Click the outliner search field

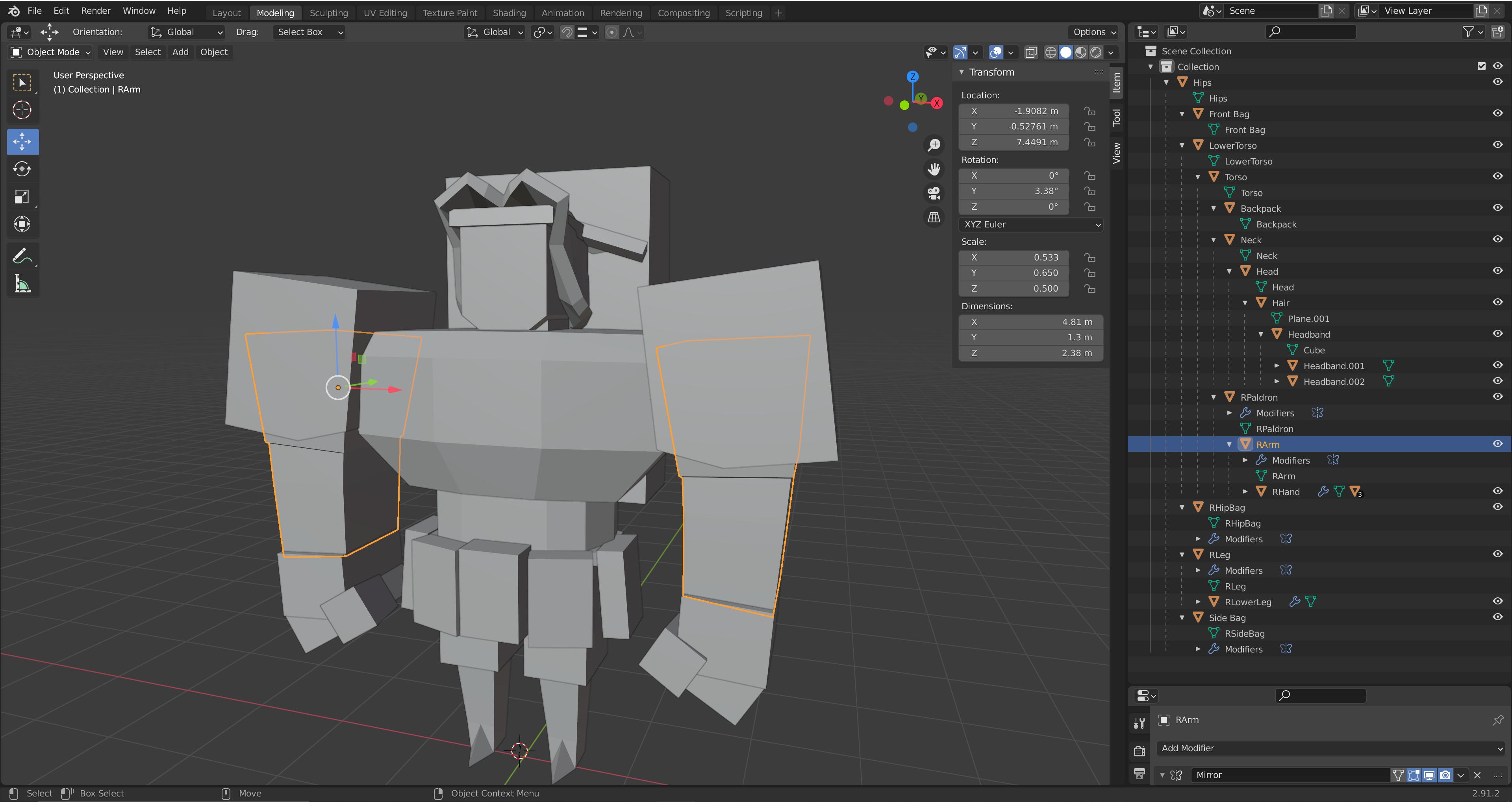click(x=1310, y=32)
